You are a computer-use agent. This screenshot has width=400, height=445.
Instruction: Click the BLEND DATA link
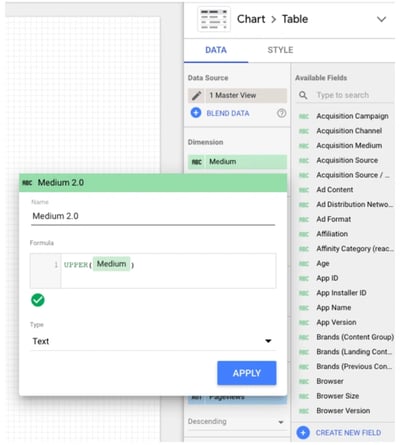[x=228, y=113]
